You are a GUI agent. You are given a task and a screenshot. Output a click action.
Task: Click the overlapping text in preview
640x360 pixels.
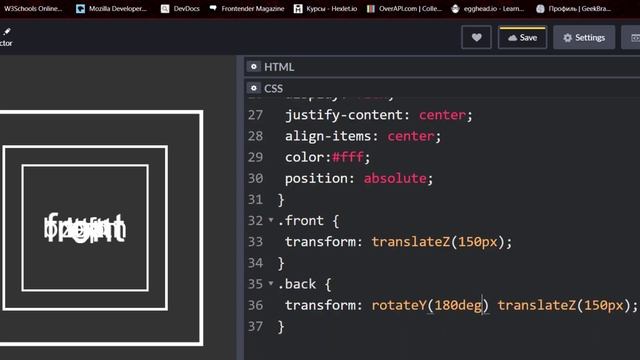click(85, 228)
